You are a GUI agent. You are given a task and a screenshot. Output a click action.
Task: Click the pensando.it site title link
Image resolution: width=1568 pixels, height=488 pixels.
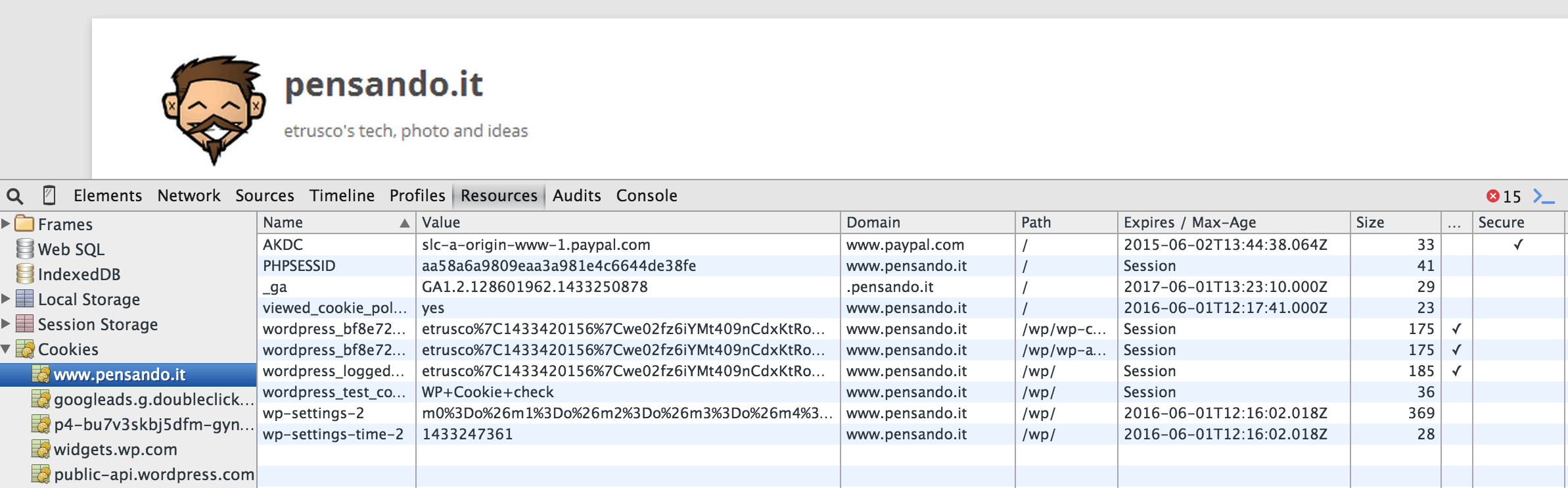coord(384,84)
